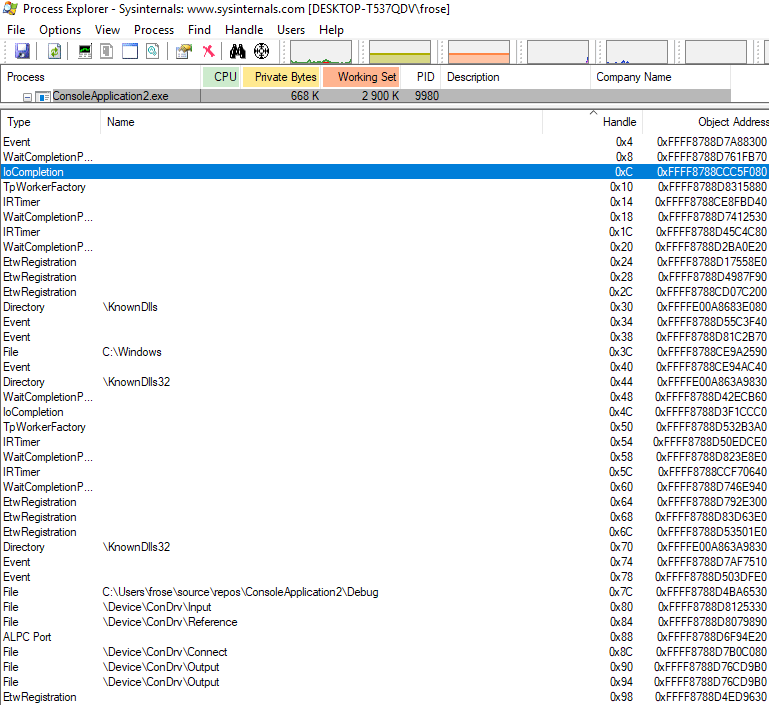Select the \KnownDlls32 handle 0x44 row
Viewport: 769px width, 705px height.
click(384, 382)
